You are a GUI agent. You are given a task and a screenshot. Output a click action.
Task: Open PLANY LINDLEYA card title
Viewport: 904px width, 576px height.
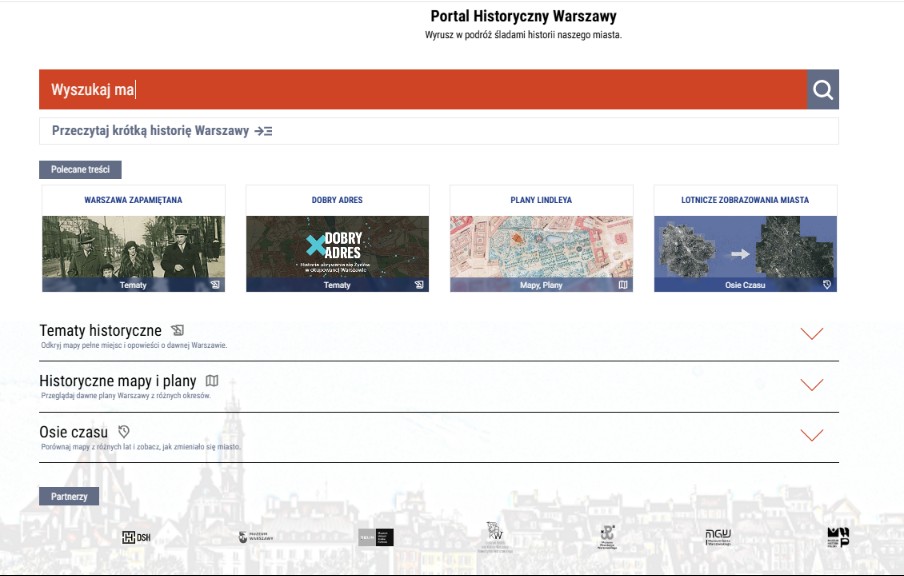point(541,200)
